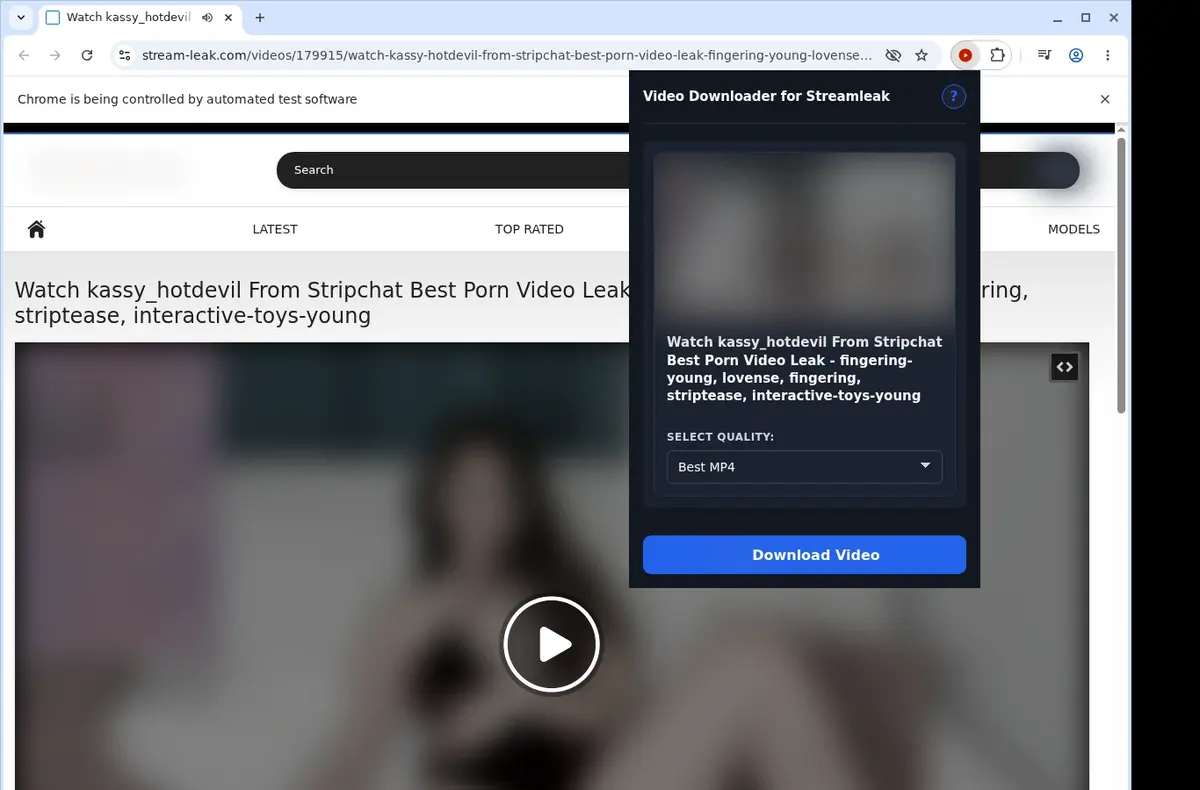Screen dimensions: 1200x790
Task: Open Chrome media controls icon
Action: point(1044,56)
